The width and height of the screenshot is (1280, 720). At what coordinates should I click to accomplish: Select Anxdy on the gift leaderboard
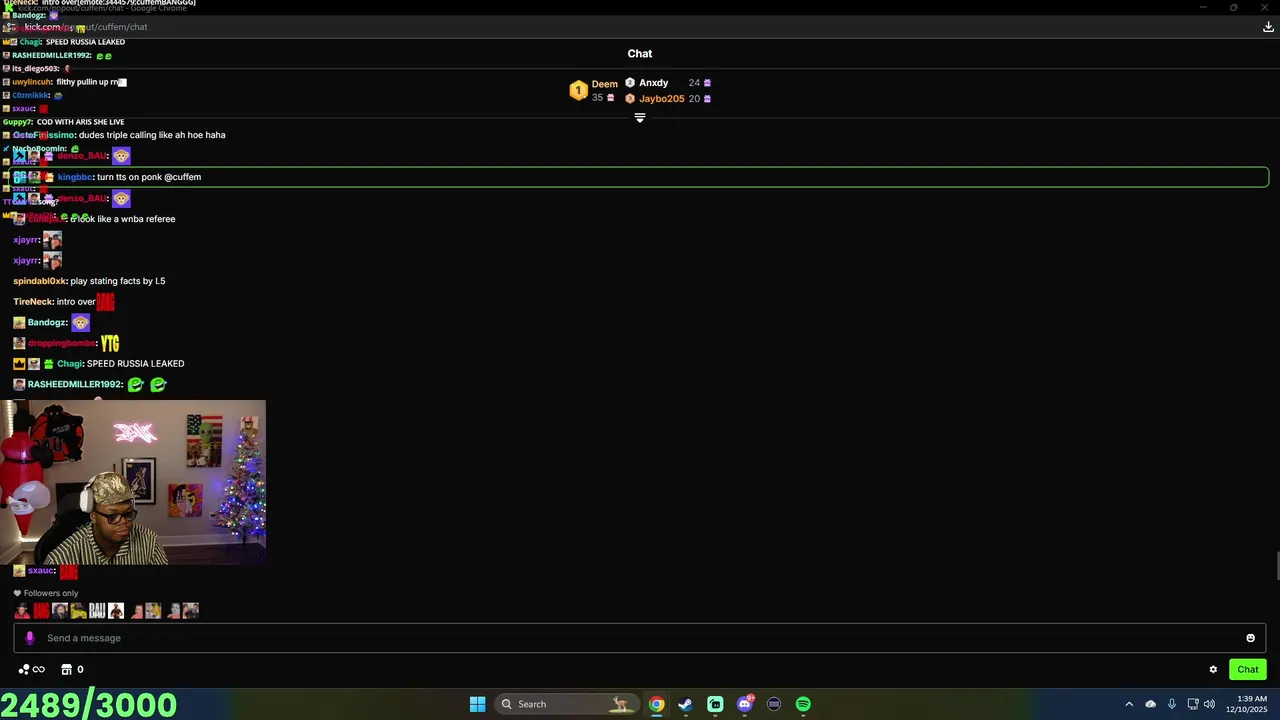click(x=653, y=83)
